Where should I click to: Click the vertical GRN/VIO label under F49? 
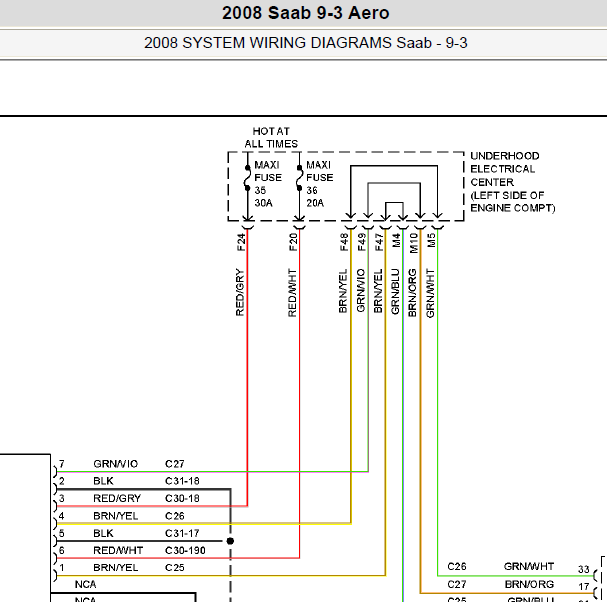(x=361, y=290)
